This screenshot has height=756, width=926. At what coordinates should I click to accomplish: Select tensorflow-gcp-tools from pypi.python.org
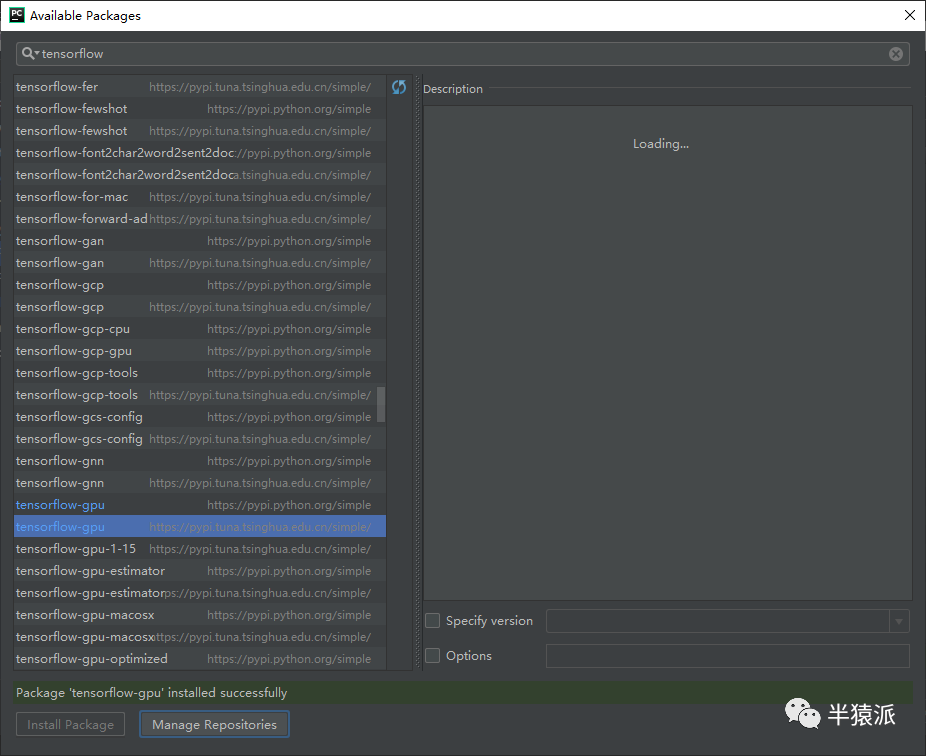(x=200, y=373)
